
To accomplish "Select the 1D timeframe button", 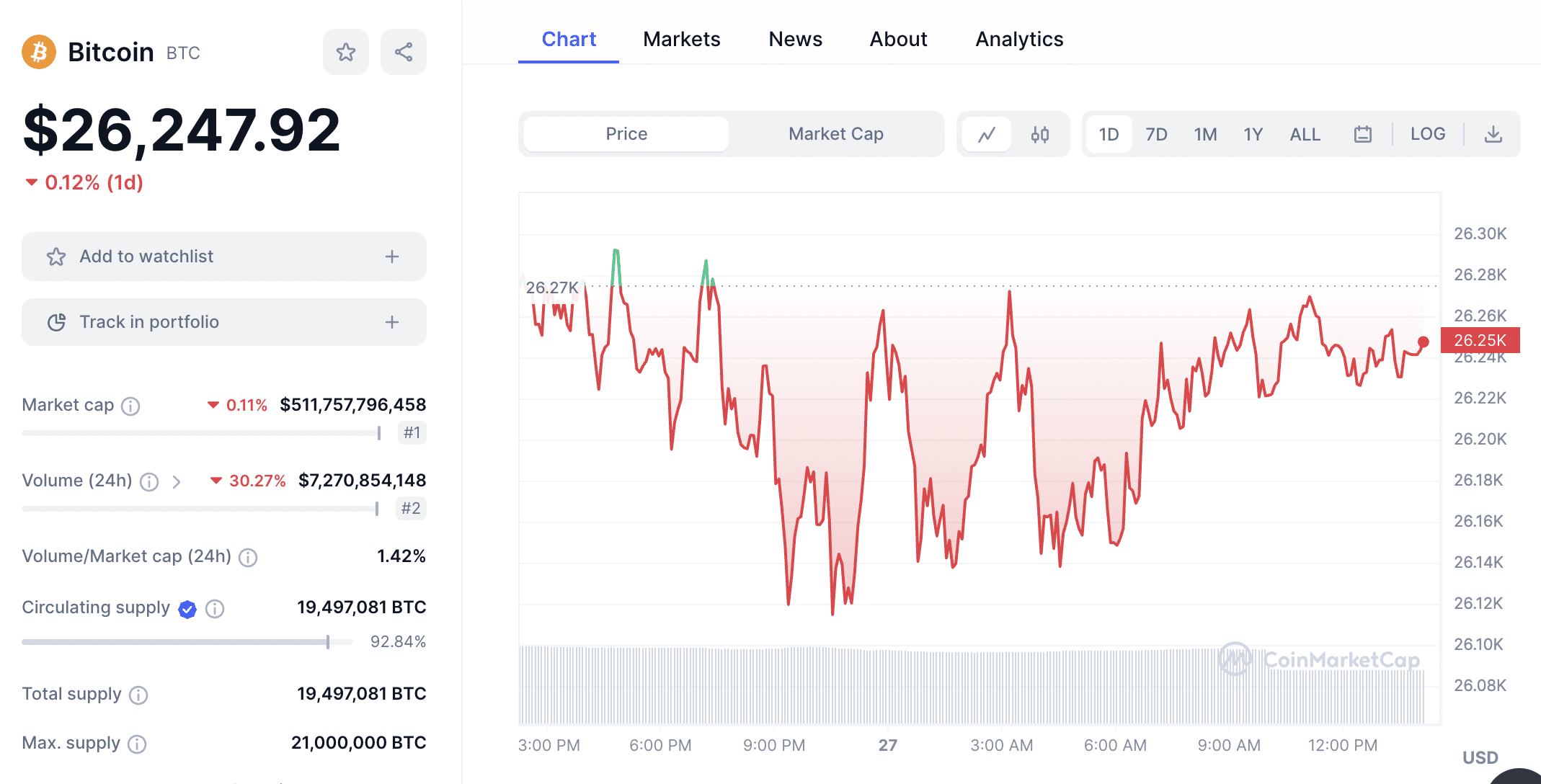I will click(x=1110, y=133).
